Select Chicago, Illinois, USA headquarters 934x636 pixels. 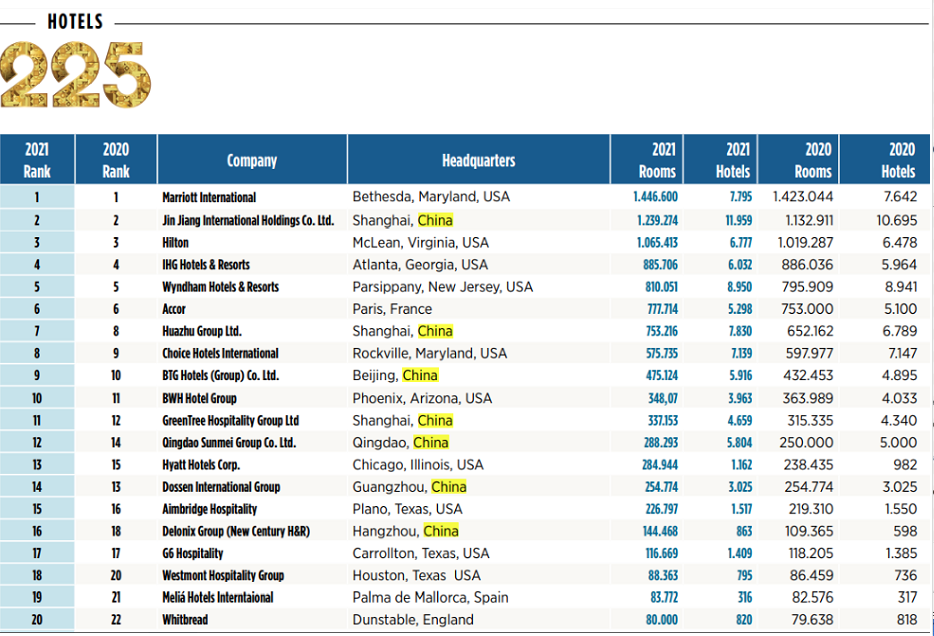click(418, 465)
